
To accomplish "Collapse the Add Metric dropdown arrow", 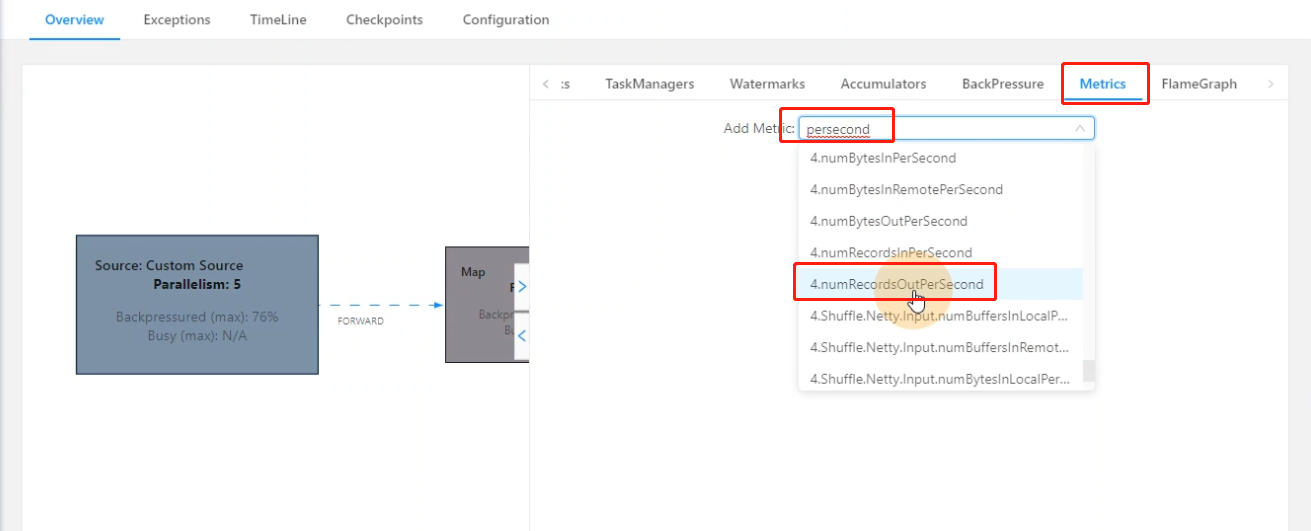I will (x=1080, y=128).
